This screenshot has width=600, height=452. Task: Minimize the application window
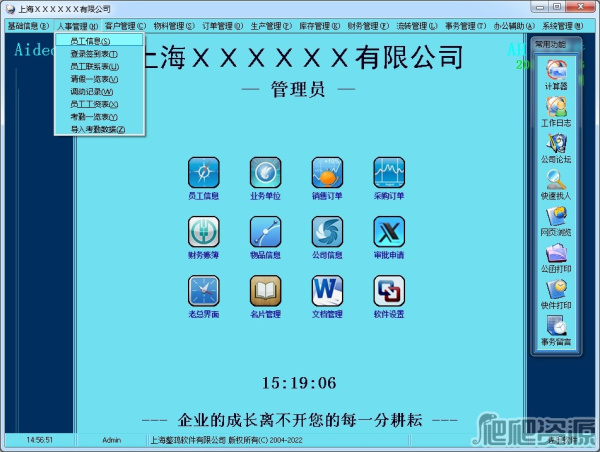540,7
